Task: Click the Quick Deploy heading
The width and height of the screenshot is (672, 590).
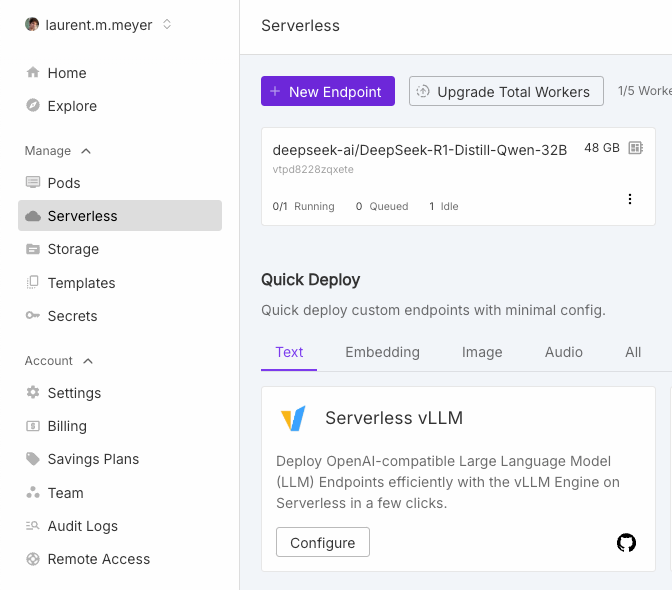Action: (x=310, y=280)
